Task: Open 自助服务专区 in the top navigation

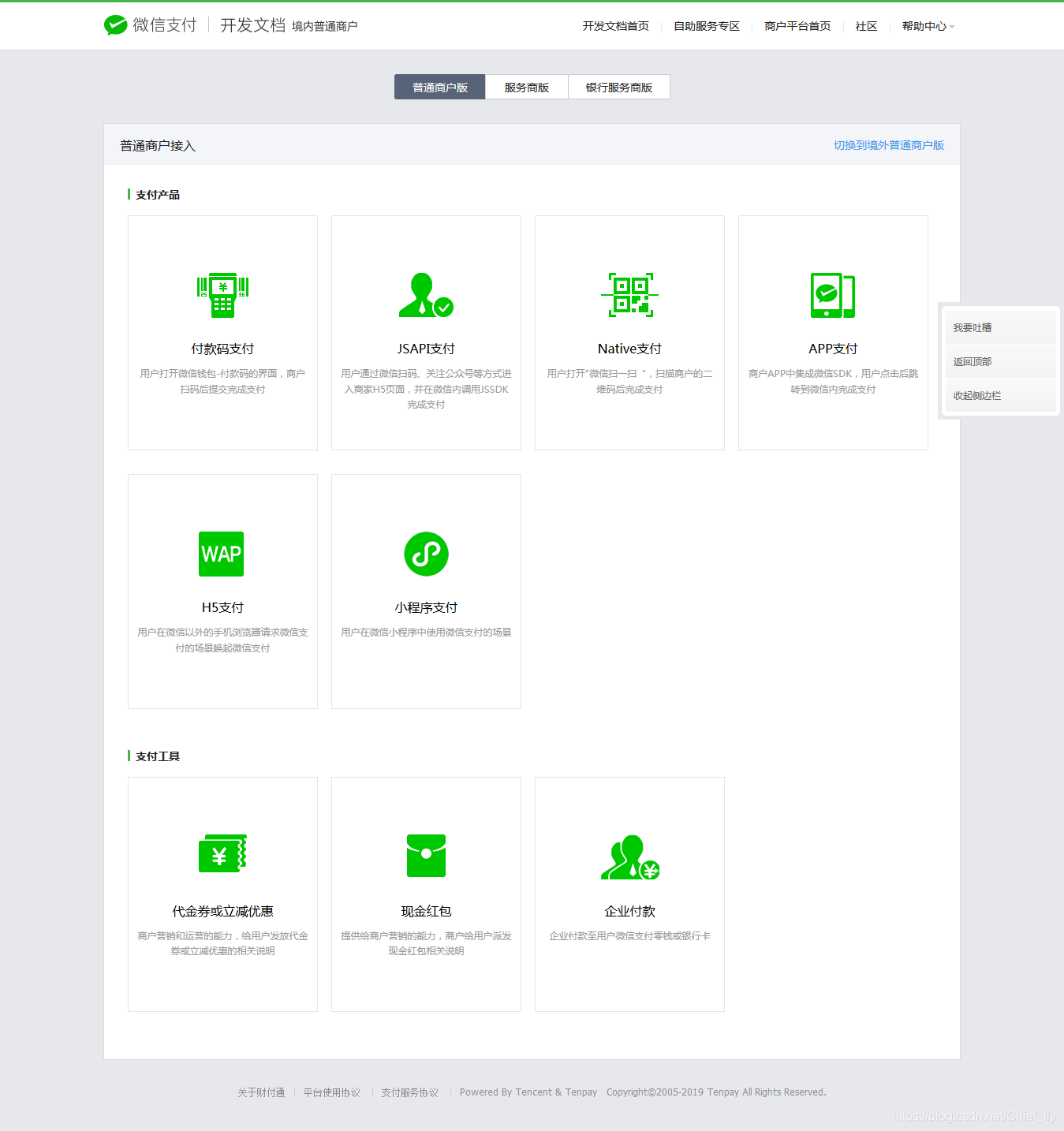Action: [x=707, y=26]
